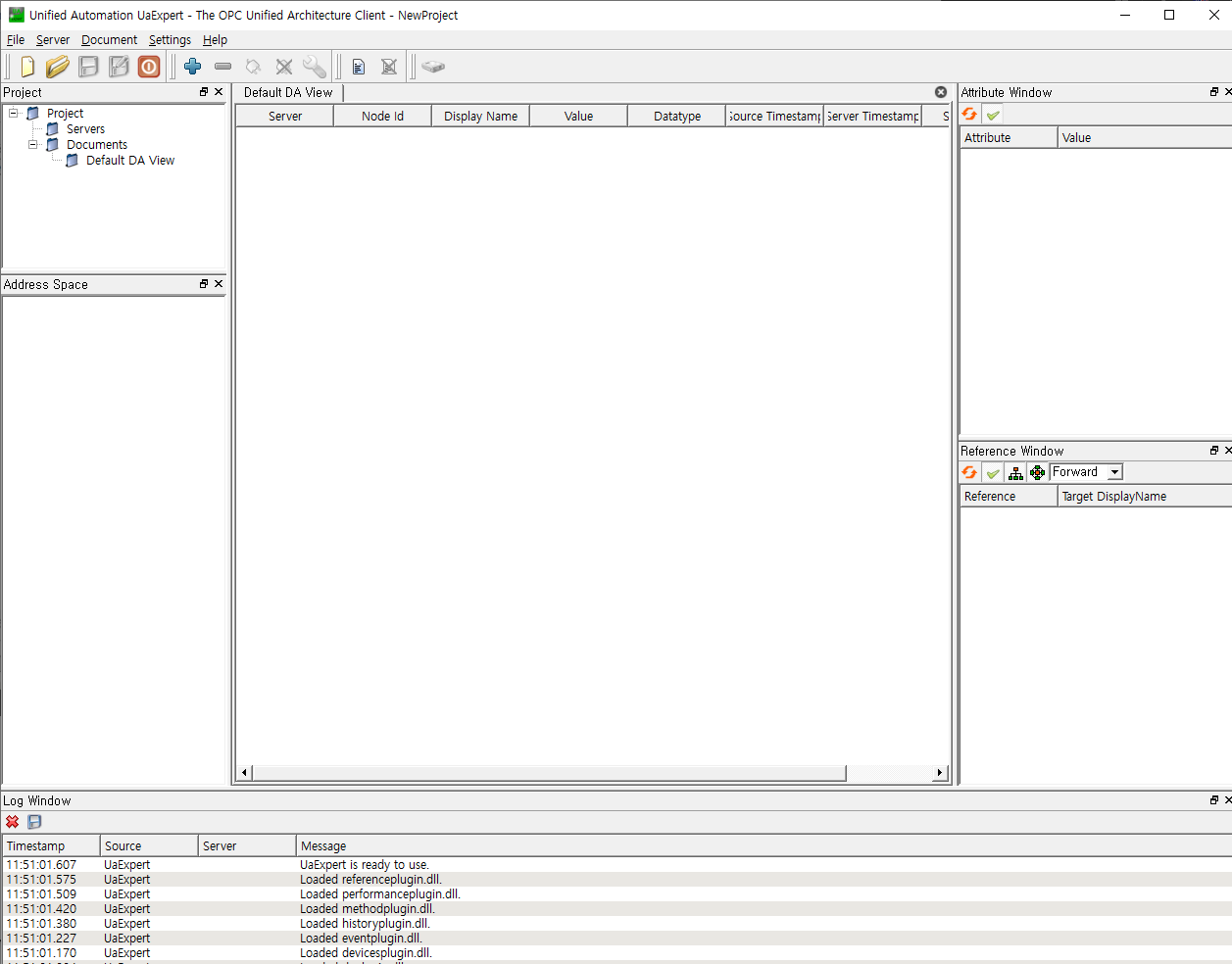Open the Settings menu
This screenshot has width=1232, height=964.
point(170,40)
